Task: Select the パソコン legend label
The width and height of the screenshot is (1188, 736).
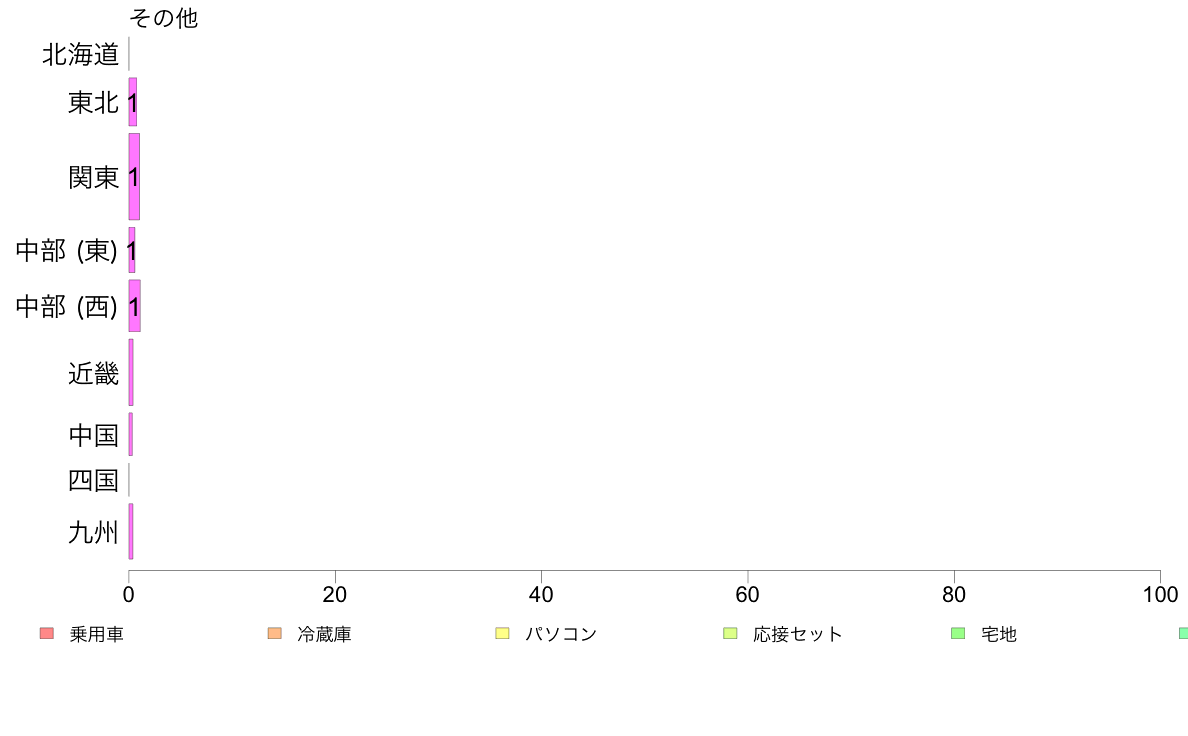Action: tap(561, 634)
